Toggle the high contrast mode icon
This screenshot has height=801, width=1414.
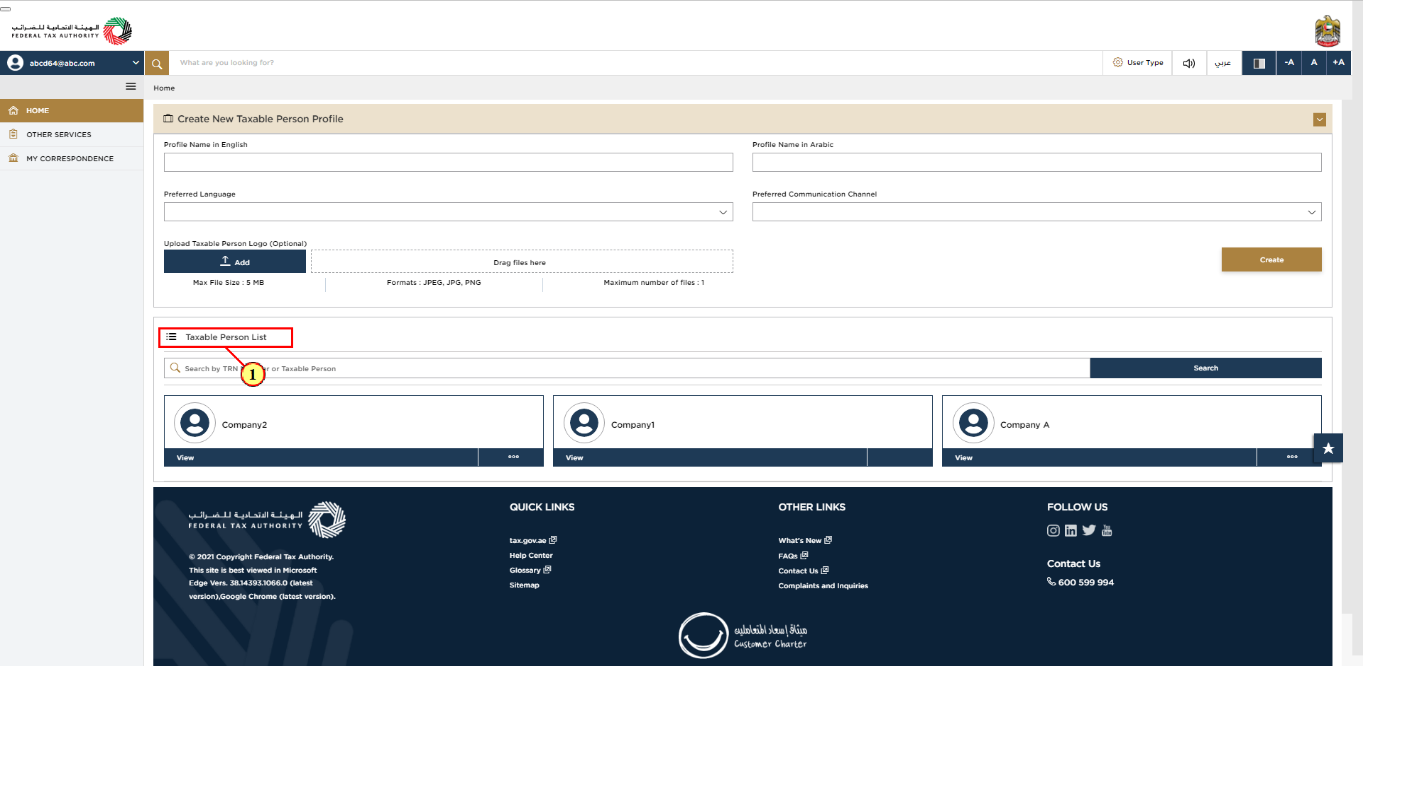(1259, 63)
